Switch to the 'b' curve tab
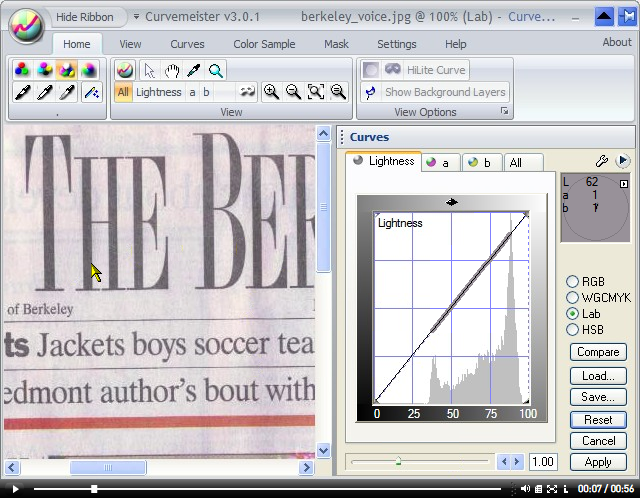The width and height of the screenshot is (640, 498). point(482,162)
